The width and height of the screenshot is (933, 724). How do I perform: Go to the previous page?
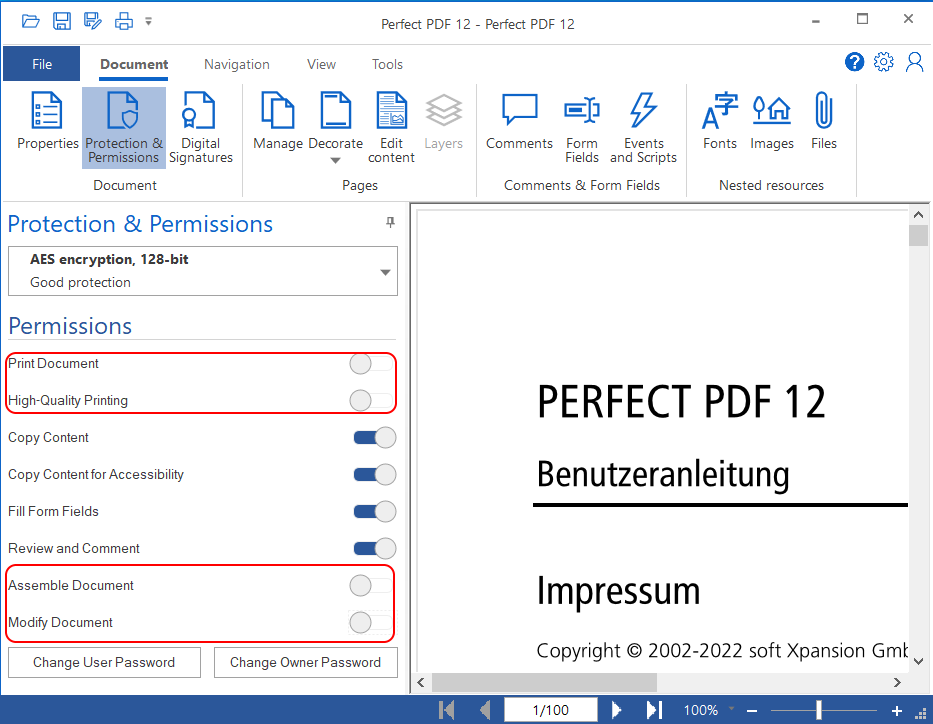(x=486, y=710)
